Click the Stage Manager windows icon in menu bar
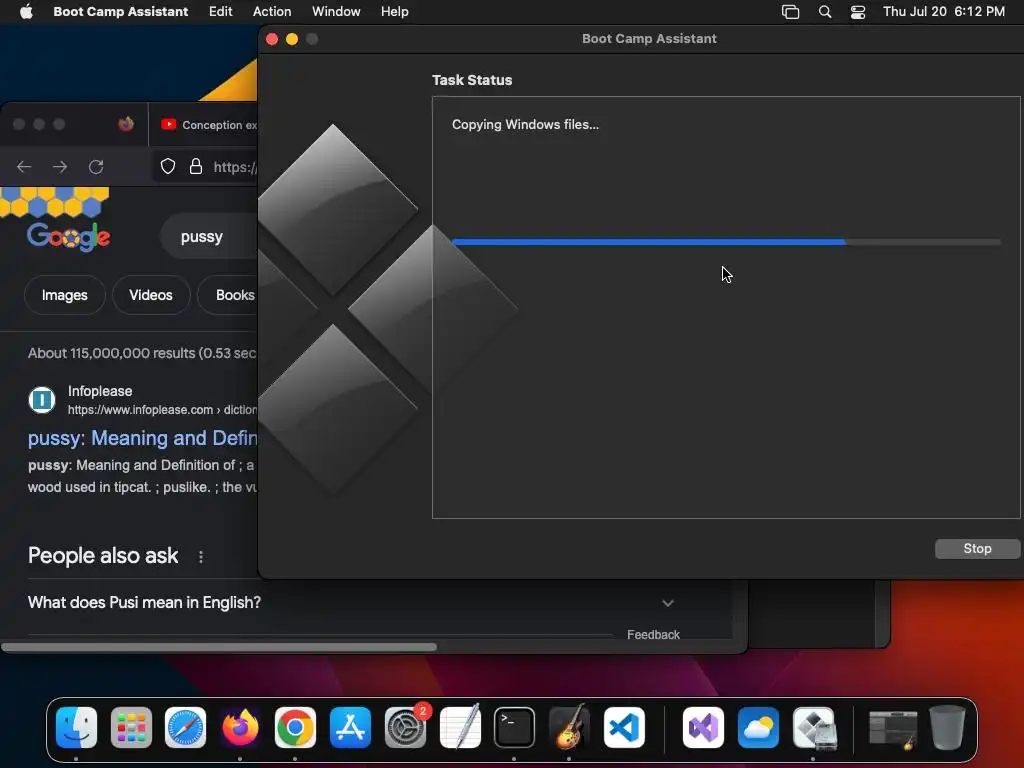Image resolution: width=1024 pixels, height=768 pixels. coord(790,12)
